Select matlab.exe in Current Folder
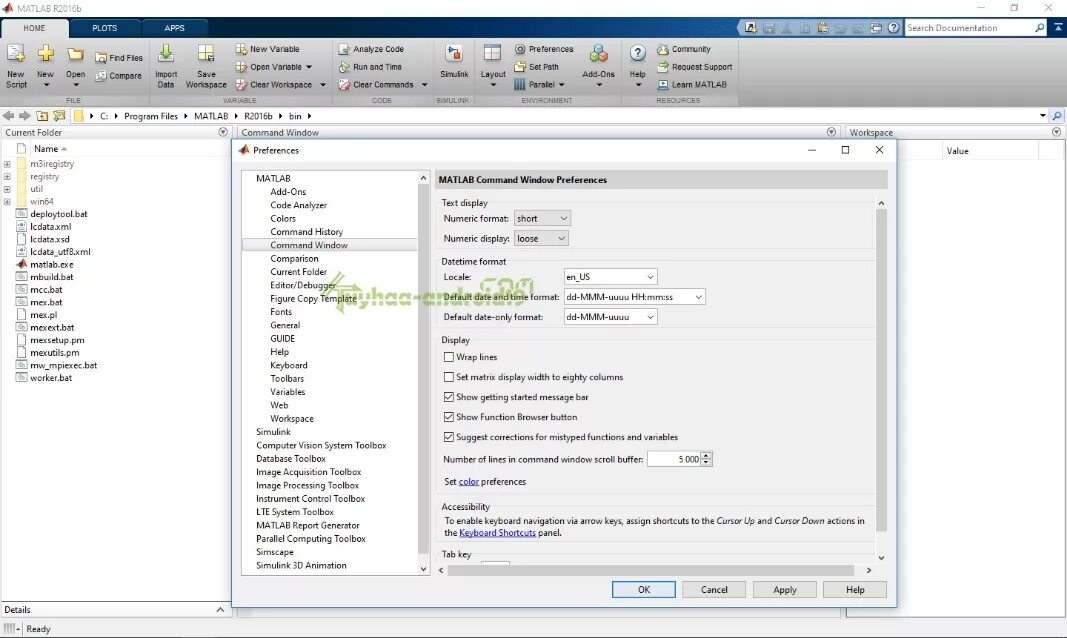Image resolution: width=1067 pixels, height=638 pixels. coord(52,265)
